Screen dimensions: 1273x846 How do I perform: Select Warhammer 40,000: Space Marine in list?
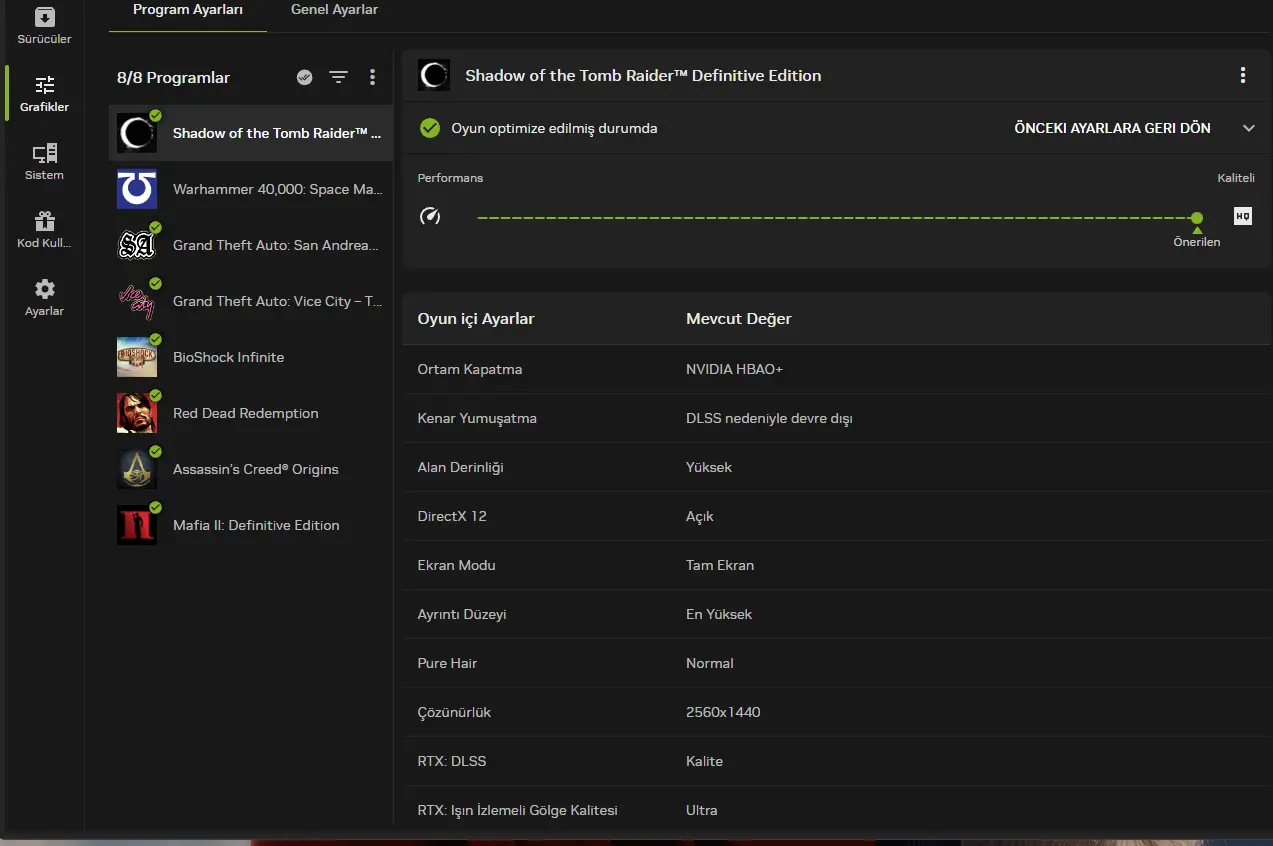pyautogui.click(x=250, y=189)
